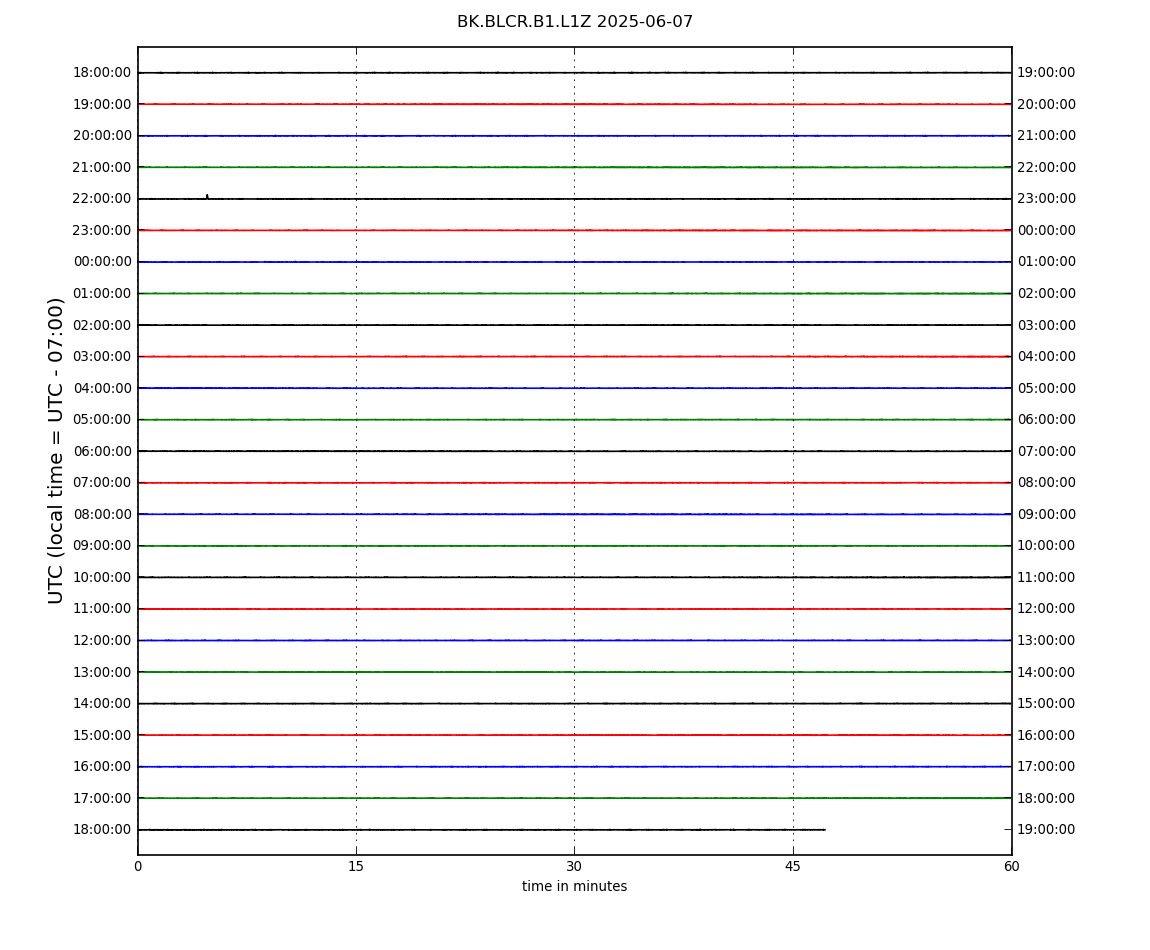Click the small spike on the 22:00:00 trace
1150x950 pixels.
click(207, 196)
